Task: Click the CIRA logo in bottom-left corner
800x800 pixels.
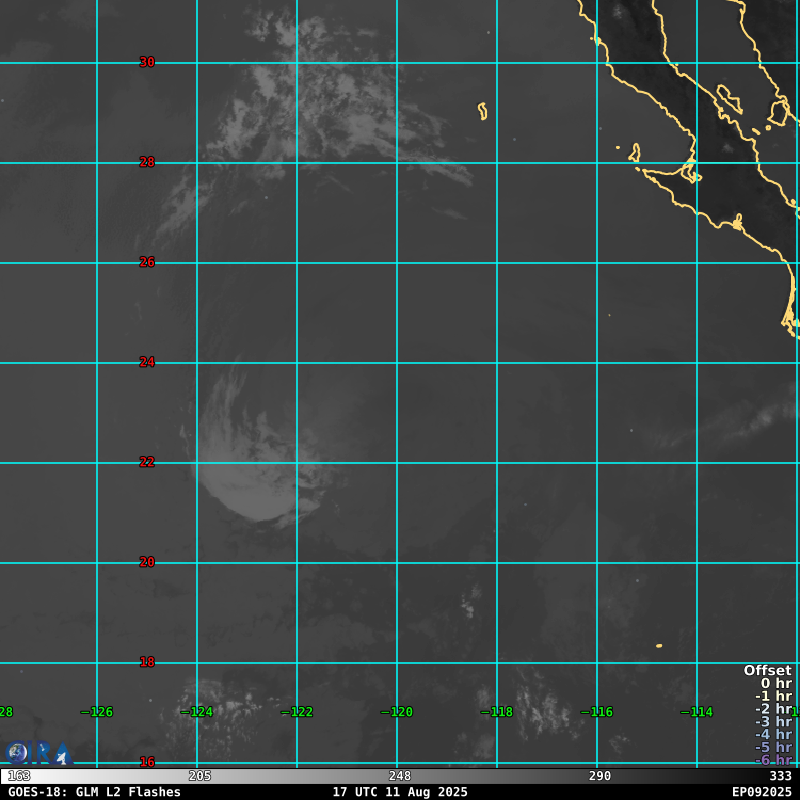Action: point(38,753)
